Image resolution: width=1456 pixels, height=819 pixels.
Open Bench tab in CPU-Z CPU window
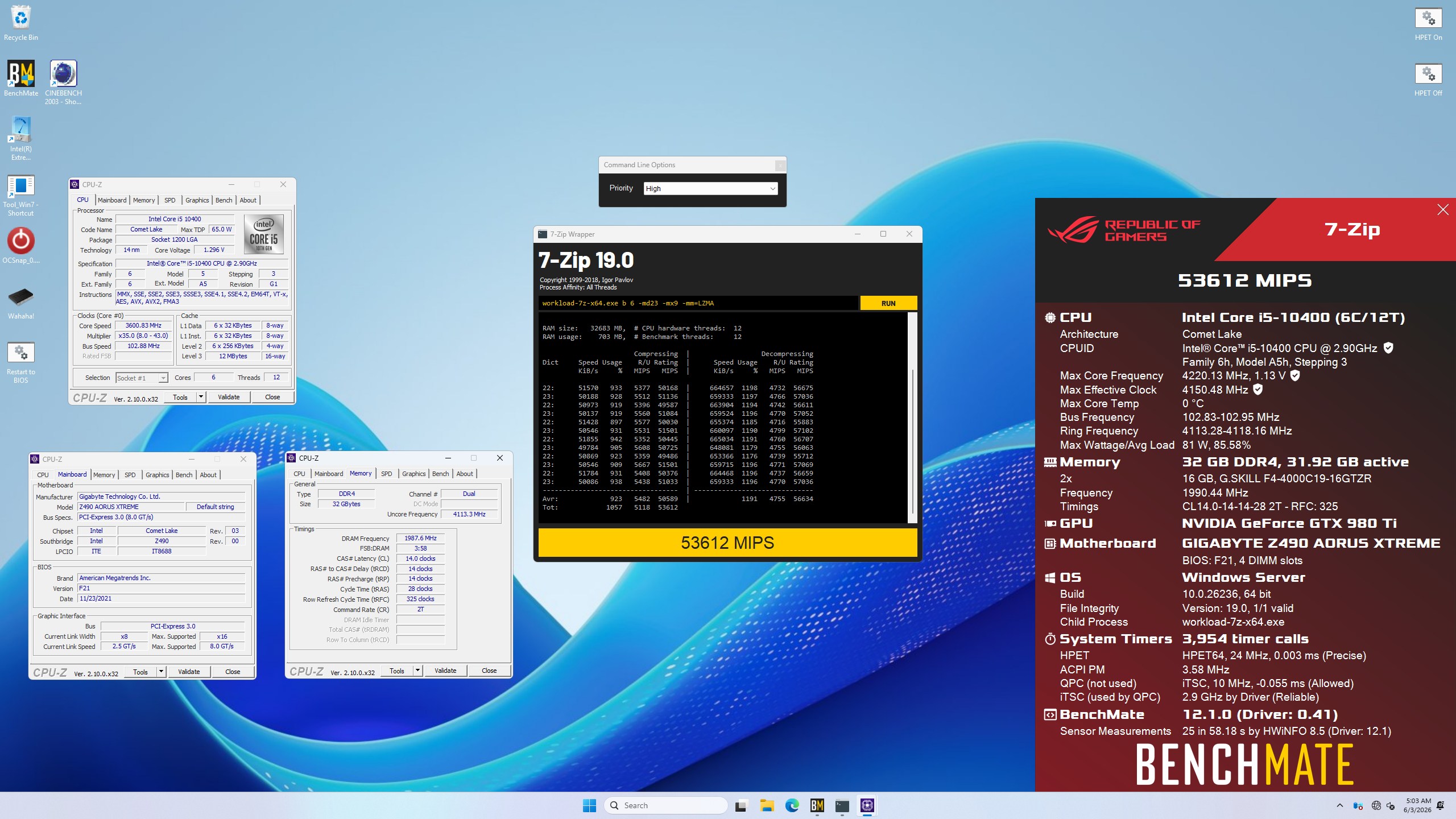tap(224, 200)
